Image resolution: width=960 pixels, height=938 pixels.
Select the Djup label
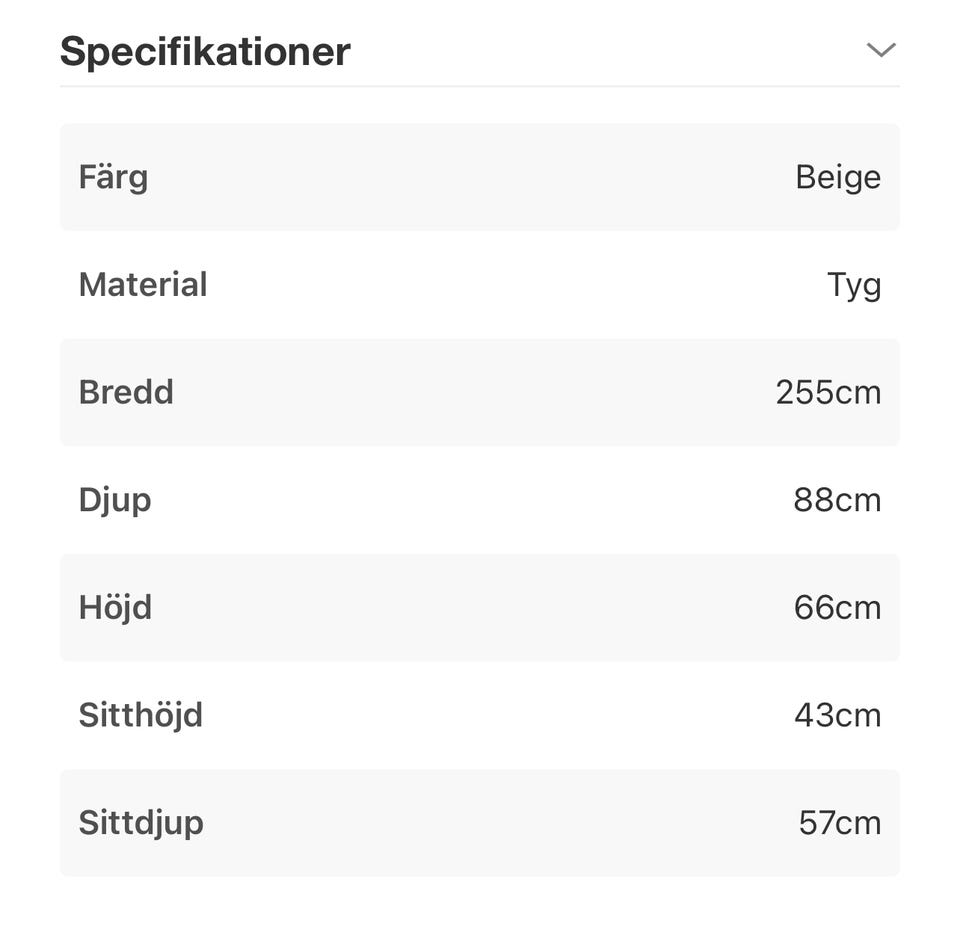coord(115,500)
